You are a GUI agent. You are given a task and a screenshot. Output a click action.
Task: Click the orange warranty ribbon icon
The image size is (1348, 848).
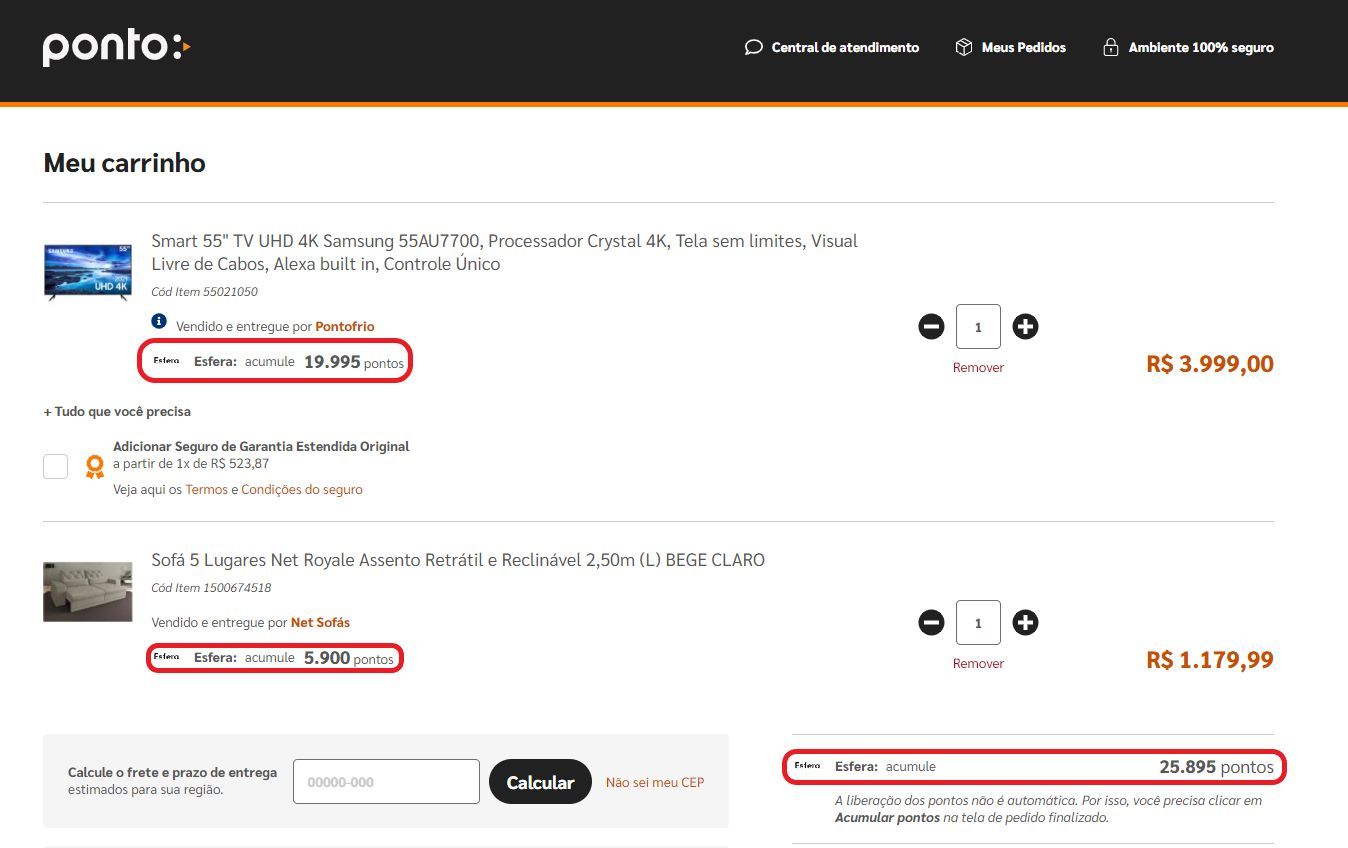click(x=95, y=467)
